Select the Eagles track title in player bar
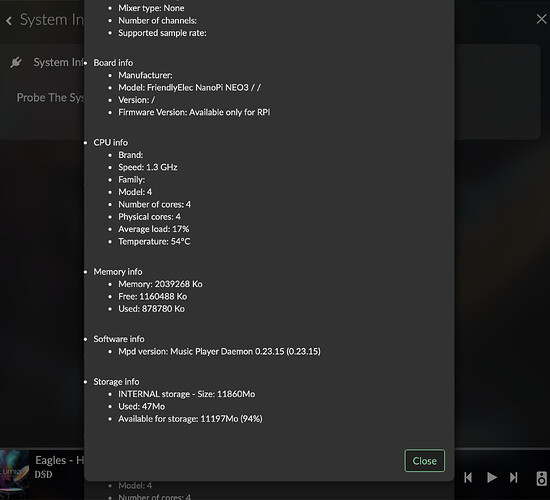This screenshot has width=550, height=500. (x=59, y=460)
